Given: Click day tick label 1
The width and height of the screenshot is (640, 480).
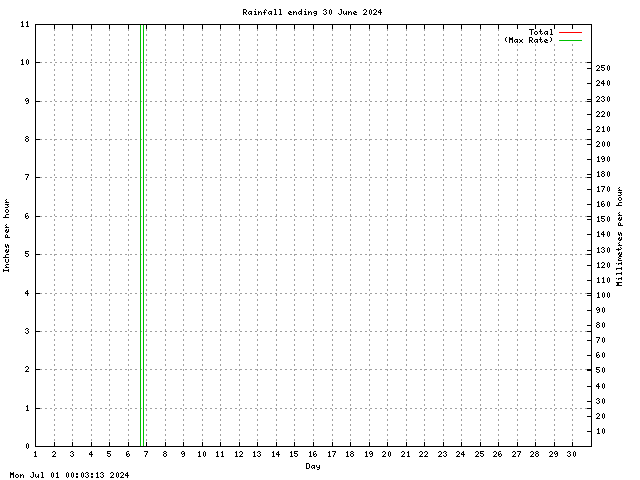Looking at the screenshot, I should pyautogui.click(x=36, y=454).
